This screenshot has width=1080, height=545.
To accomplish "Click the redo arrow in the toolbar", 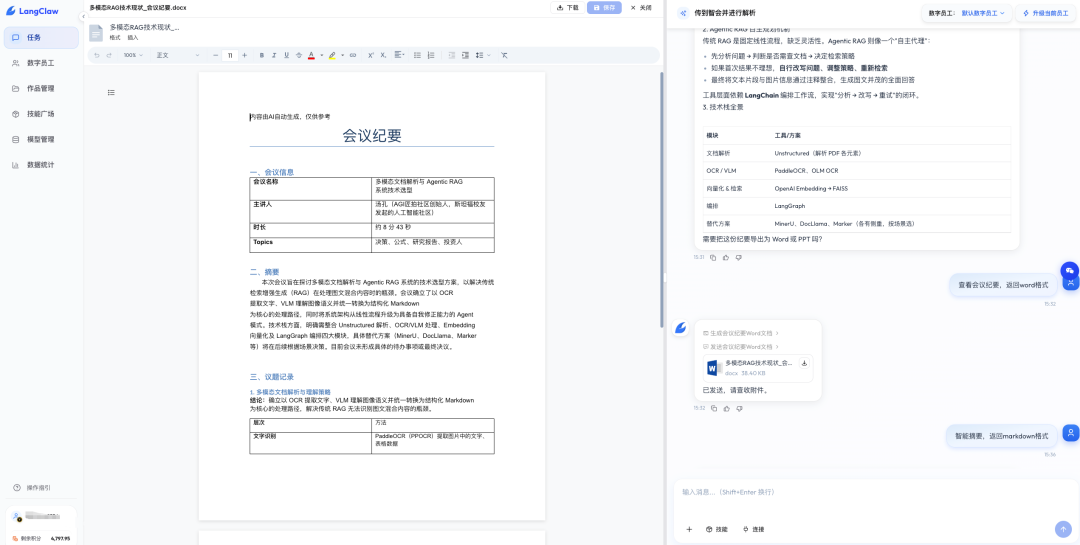I will (109, 55).
